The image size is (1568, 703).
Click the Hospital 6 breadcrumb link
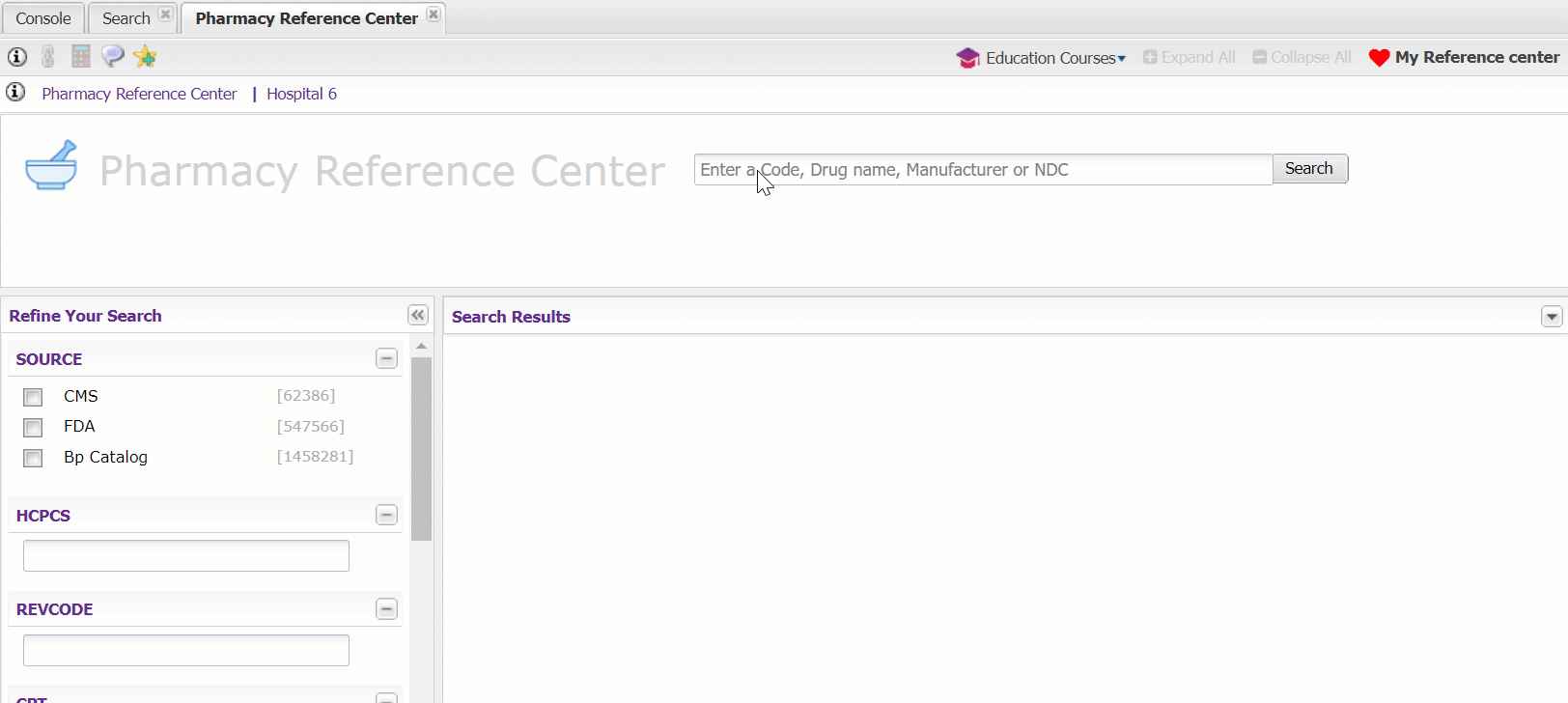tap(301, 94)
